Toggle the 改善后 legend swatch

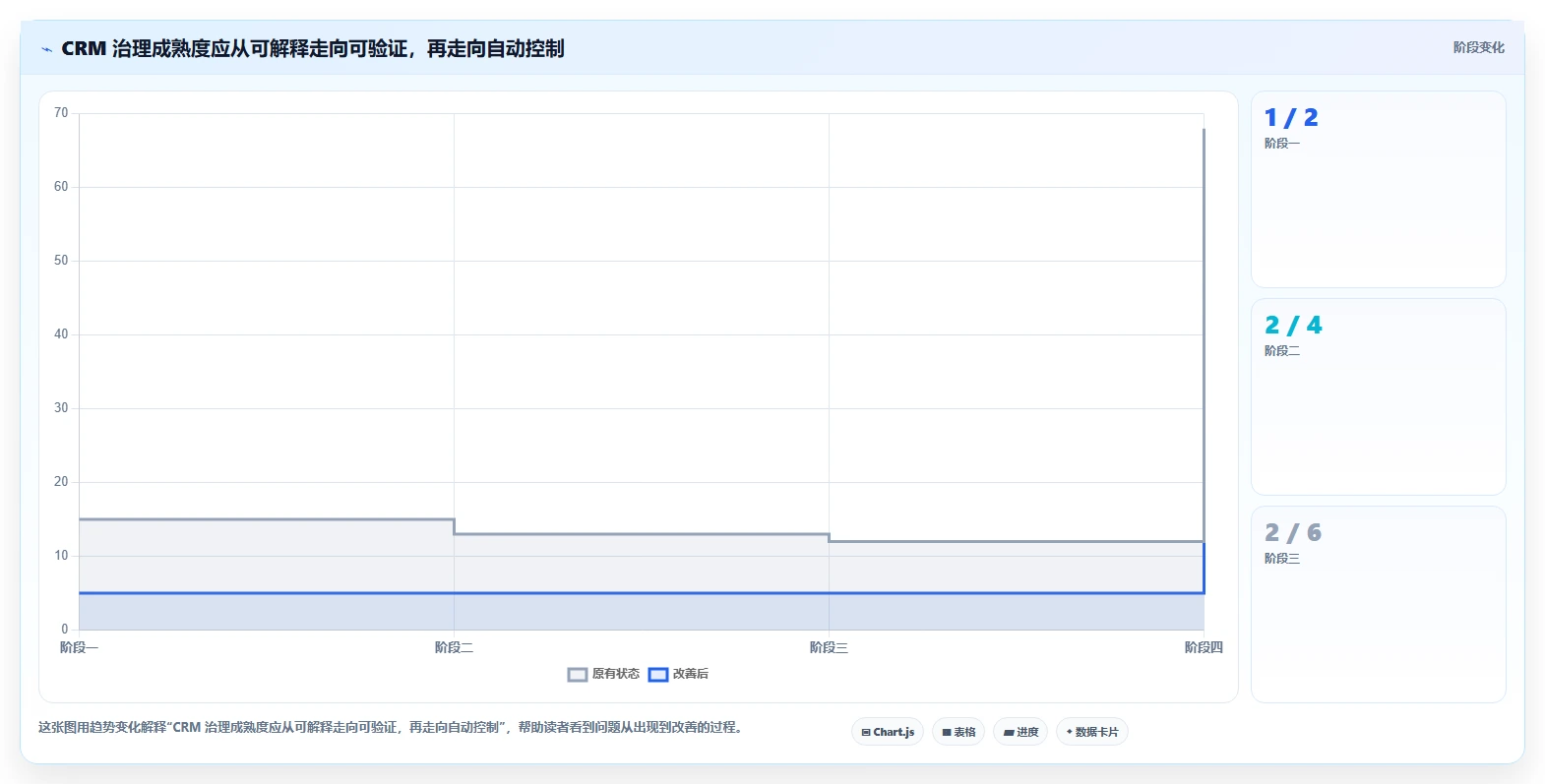(658, 675)
